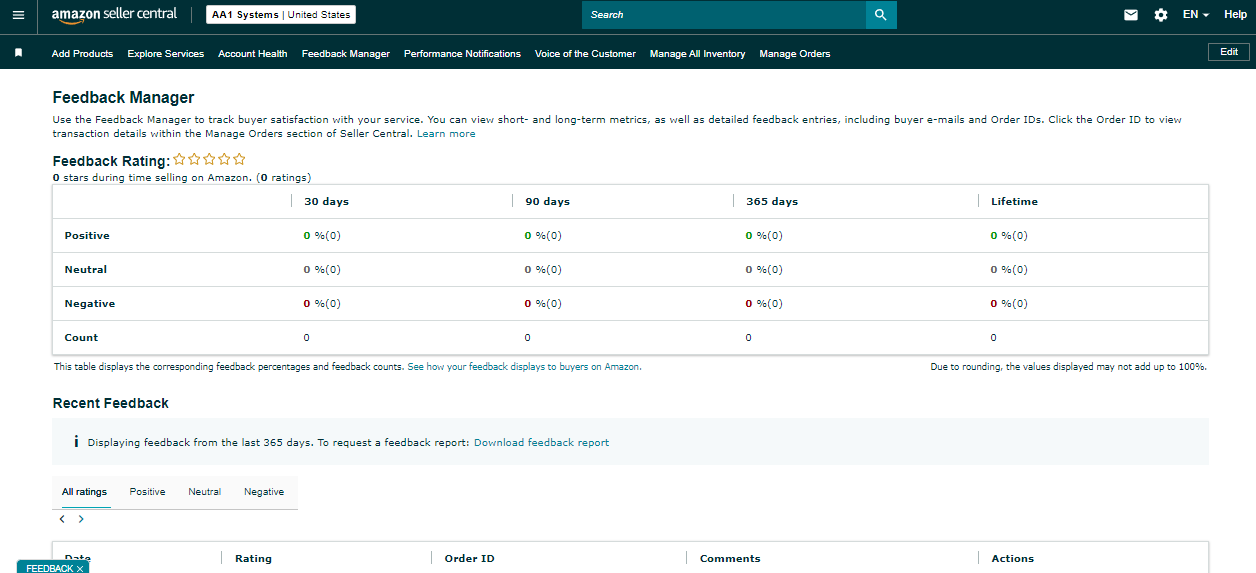Click the Positive row label
Image resolution: width=1256 pixels, height=573 pixels.
pyautogui.click(x=87, y=236)
